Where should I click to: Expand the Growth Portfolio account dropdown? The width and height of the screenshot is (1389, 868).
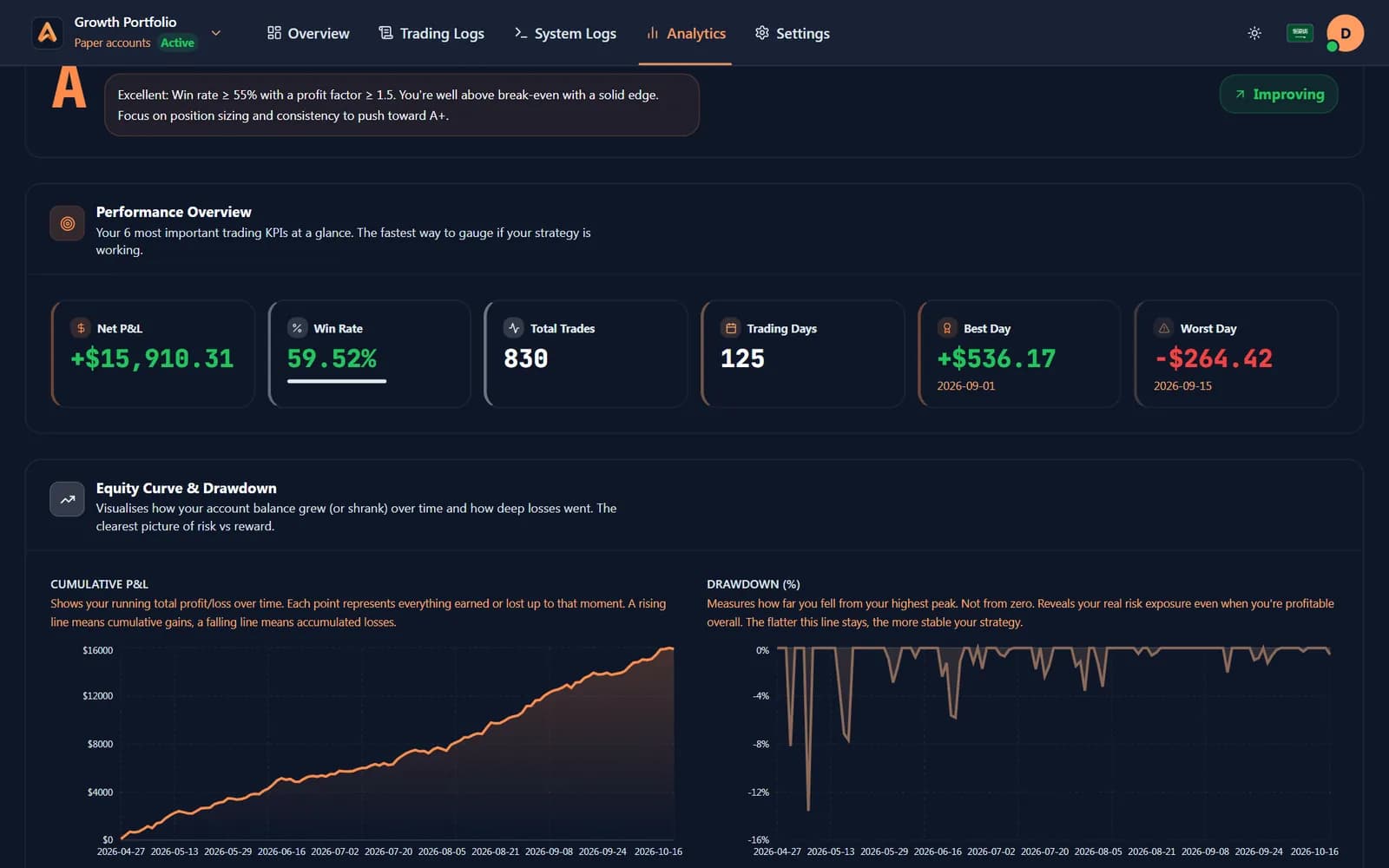[x=216, y=33]
